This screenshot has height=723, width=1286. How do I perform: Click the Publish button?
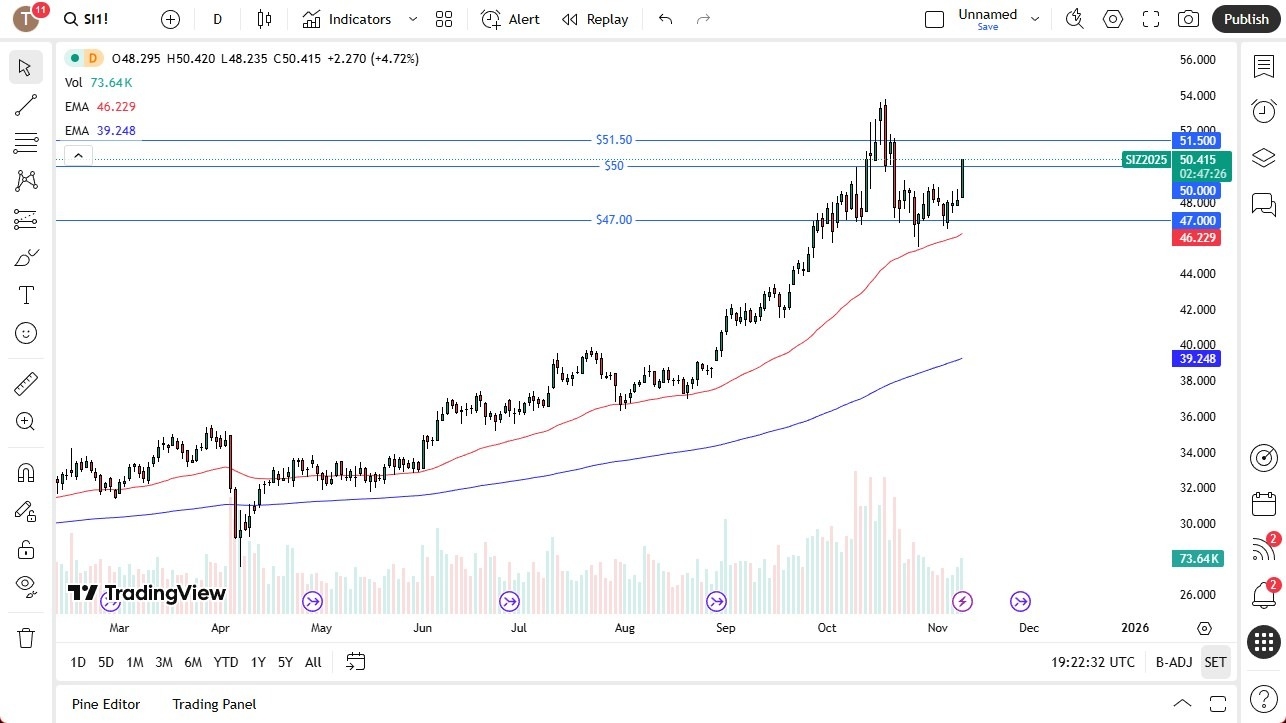tap(1245, 18)
